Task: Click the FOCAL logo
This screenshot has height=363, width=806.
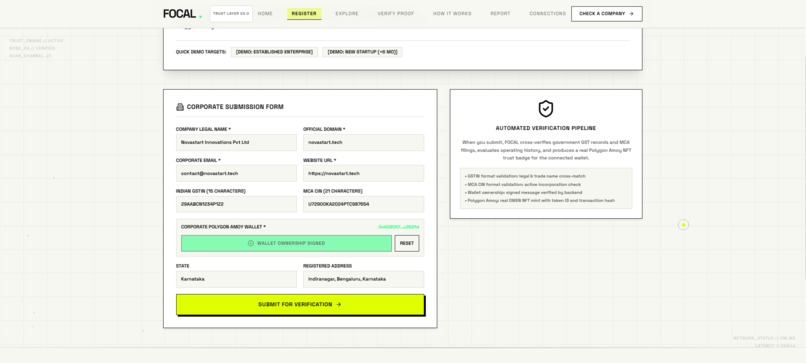Action: pyautogui.click(x=182, y=14)
